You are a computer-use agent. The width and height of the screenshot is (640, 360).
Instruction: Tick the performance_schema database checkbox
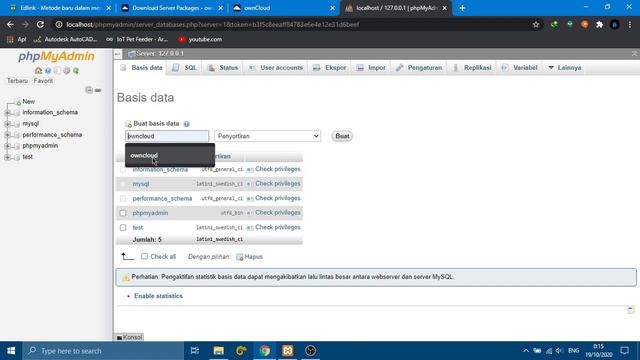(x=123, y=198)
